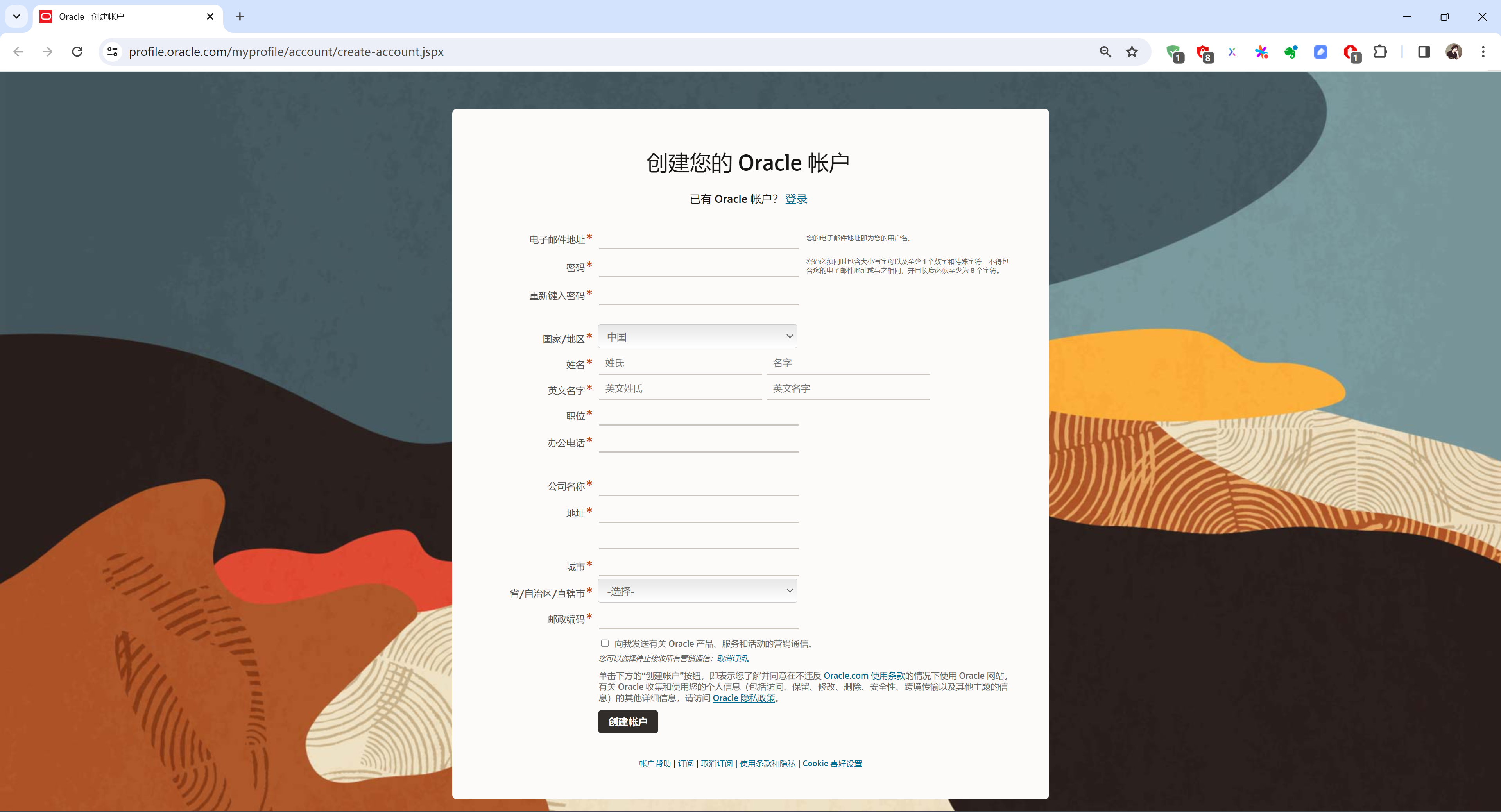Viewport: 1501px width, 812px height.
Task: Click the 英文名字 placeholder field
Action: 848,389
